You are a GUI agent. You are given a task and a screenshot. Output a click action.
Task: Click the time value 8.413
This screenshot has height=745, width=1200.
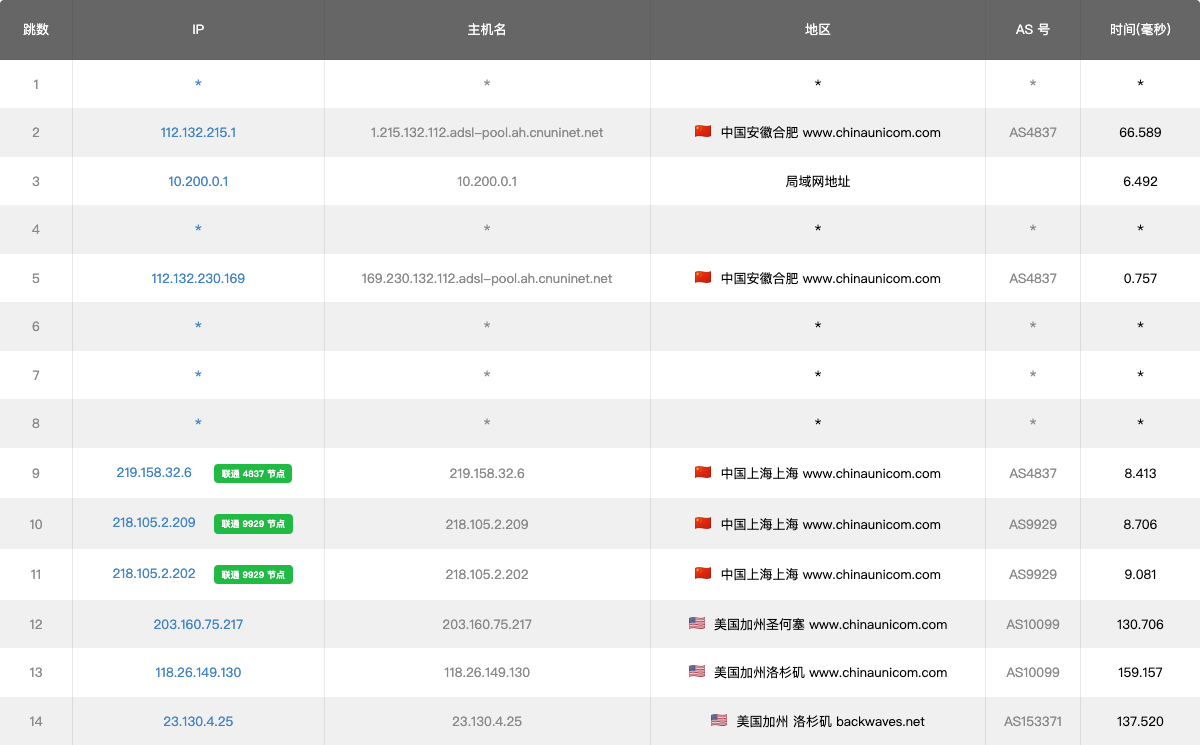[1140, 473]
